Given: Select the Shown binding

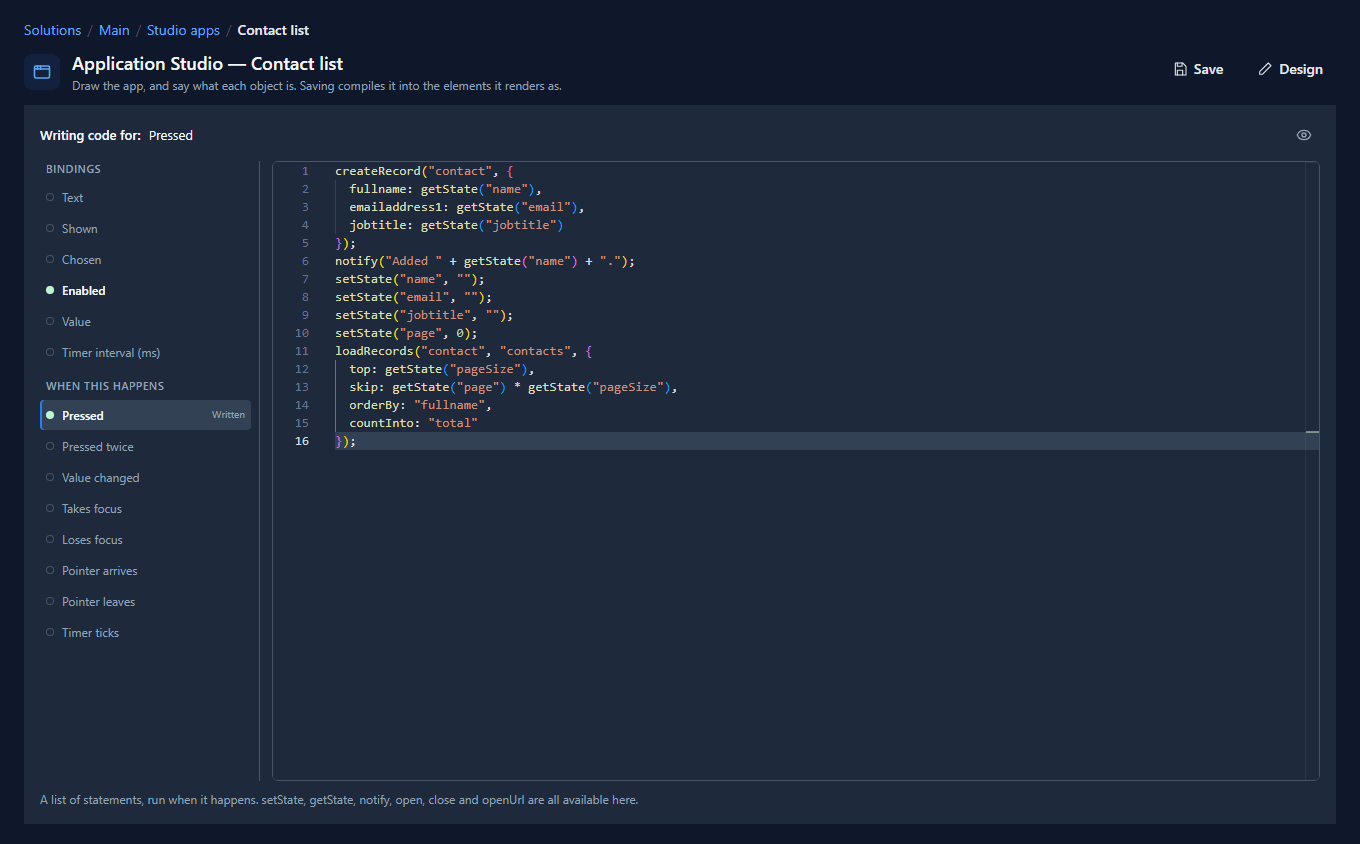Looking at the screenshot, I should pos(145,229).
